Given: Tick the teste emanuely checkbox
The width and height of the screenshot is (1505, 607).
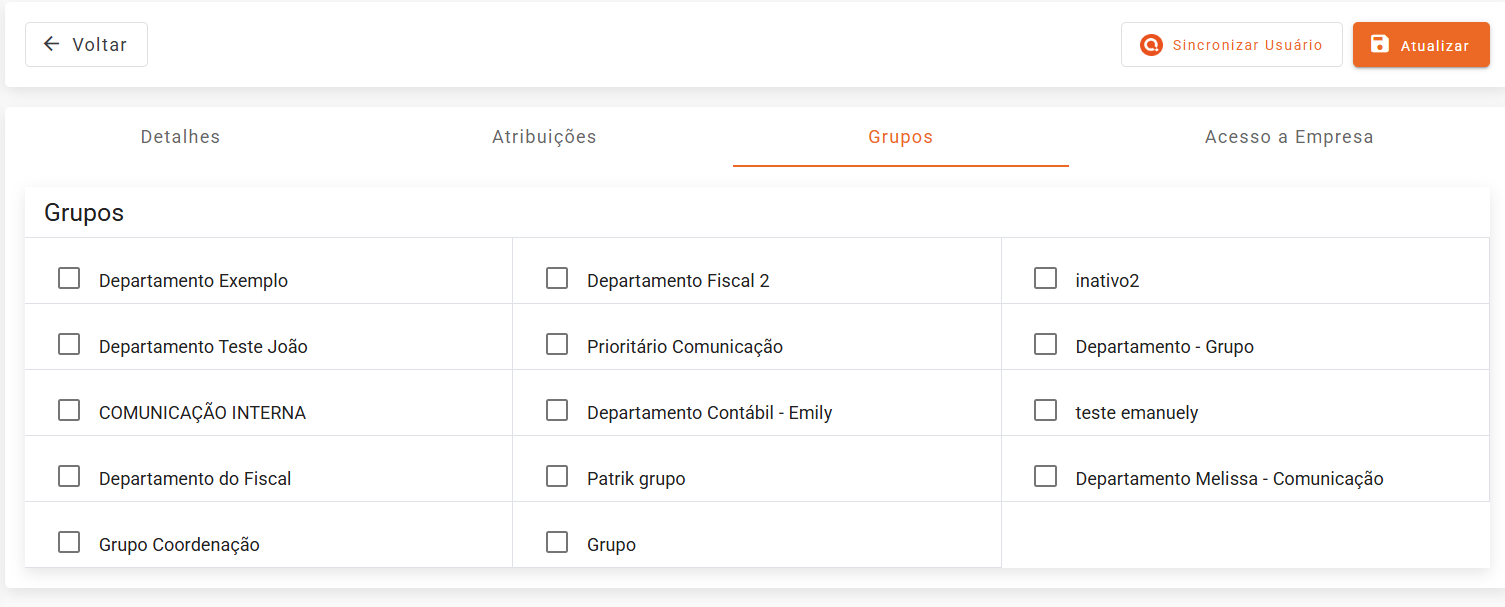Looking at the screenshot, I should (x=1045, y=410).
